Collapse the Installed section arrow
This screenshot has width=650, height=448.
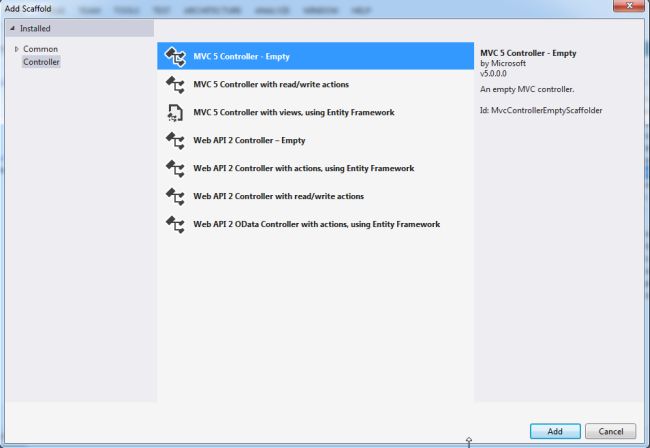(x=12, y=29)
